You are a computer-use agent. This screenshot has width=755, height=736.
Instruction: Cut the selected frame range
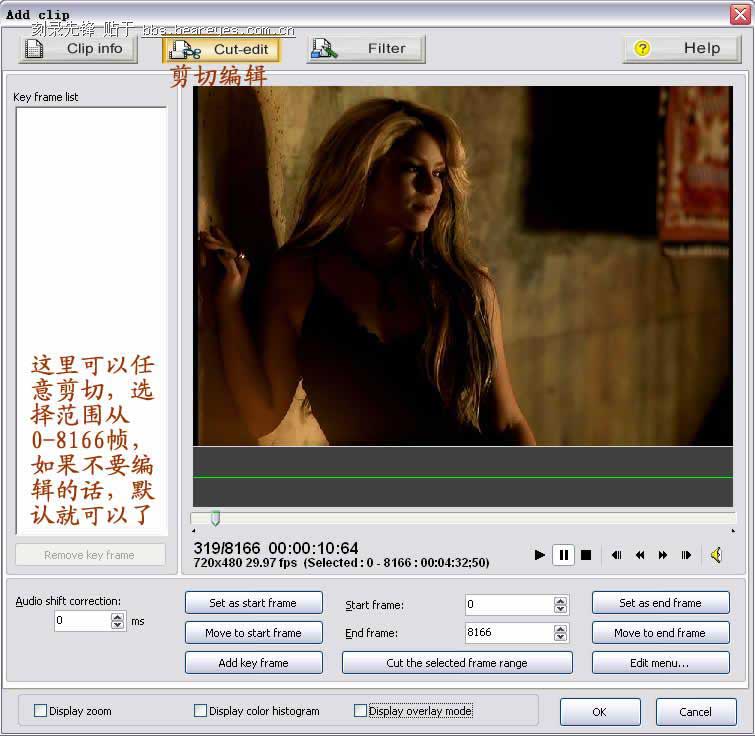(457, 663)
